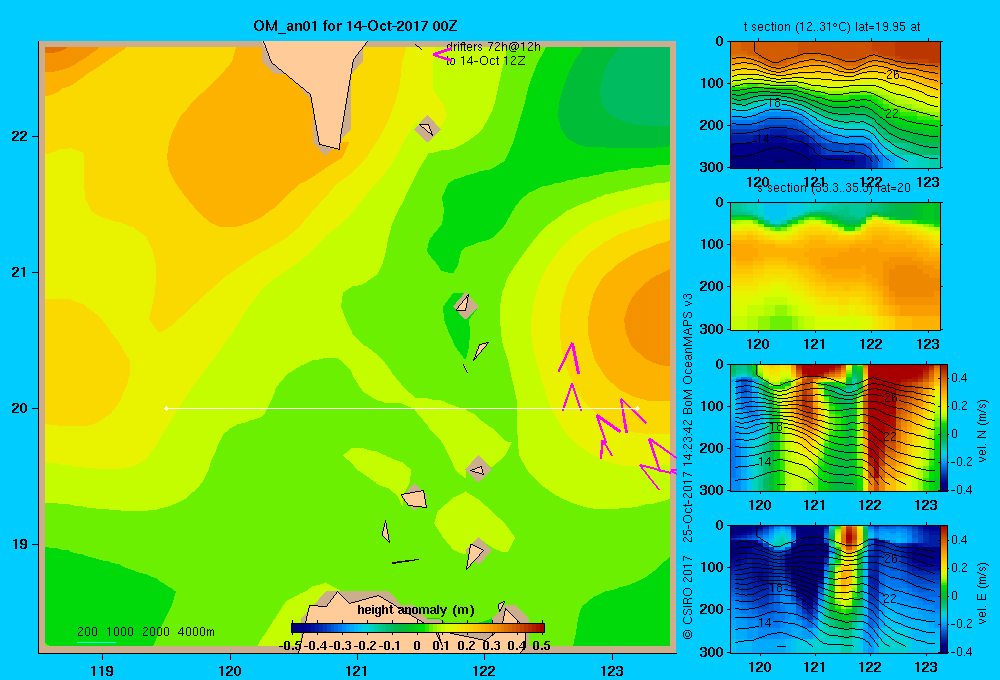Select the 4000m bathymetry depth label
This screenshot has width=1000, height=680.
coord(196,632)
